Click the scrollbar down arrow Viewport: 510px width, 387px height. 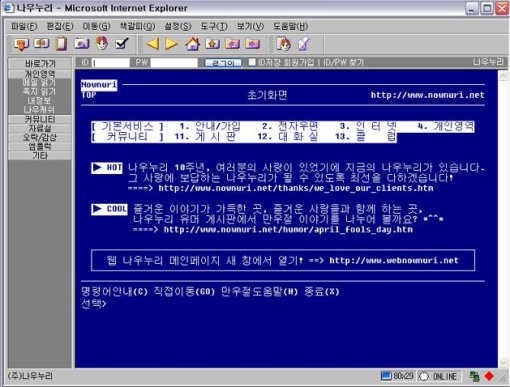click(503, 362)
